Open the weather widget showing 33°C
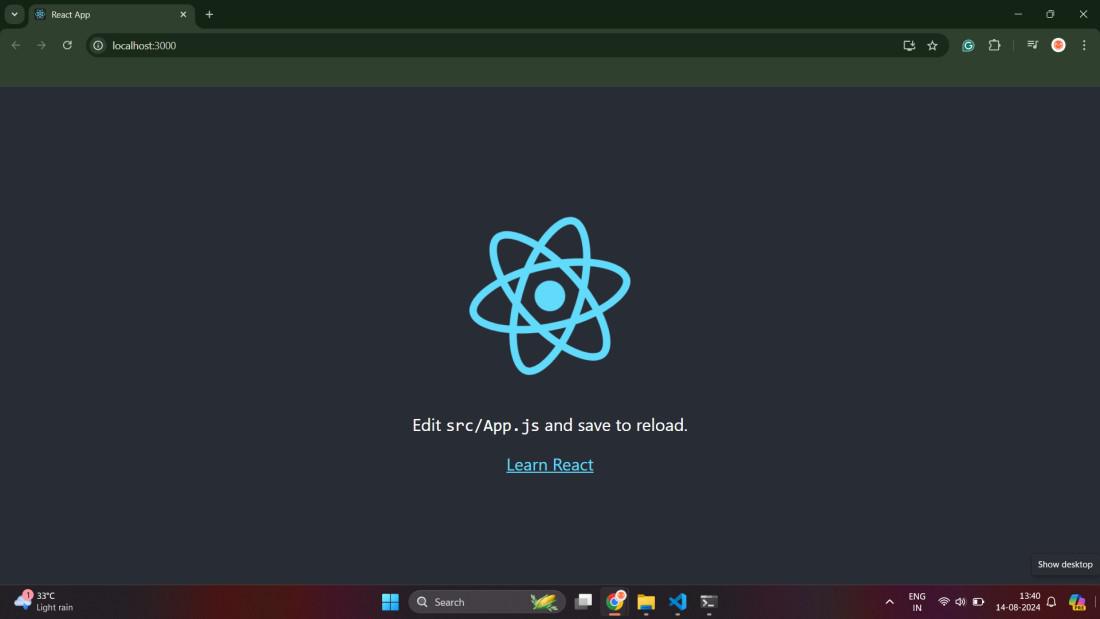This screenshot has height=619, width=1100. pyautogui.click(x=43, y=601)
